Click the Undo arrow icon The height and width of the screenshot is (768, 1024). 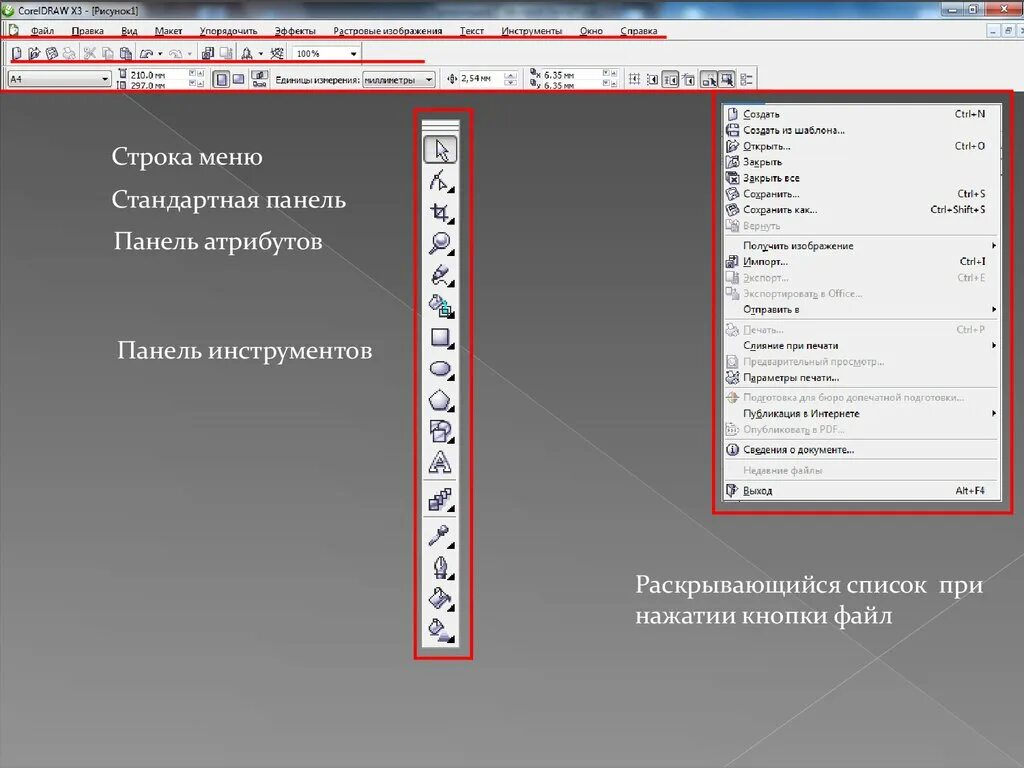146,53
